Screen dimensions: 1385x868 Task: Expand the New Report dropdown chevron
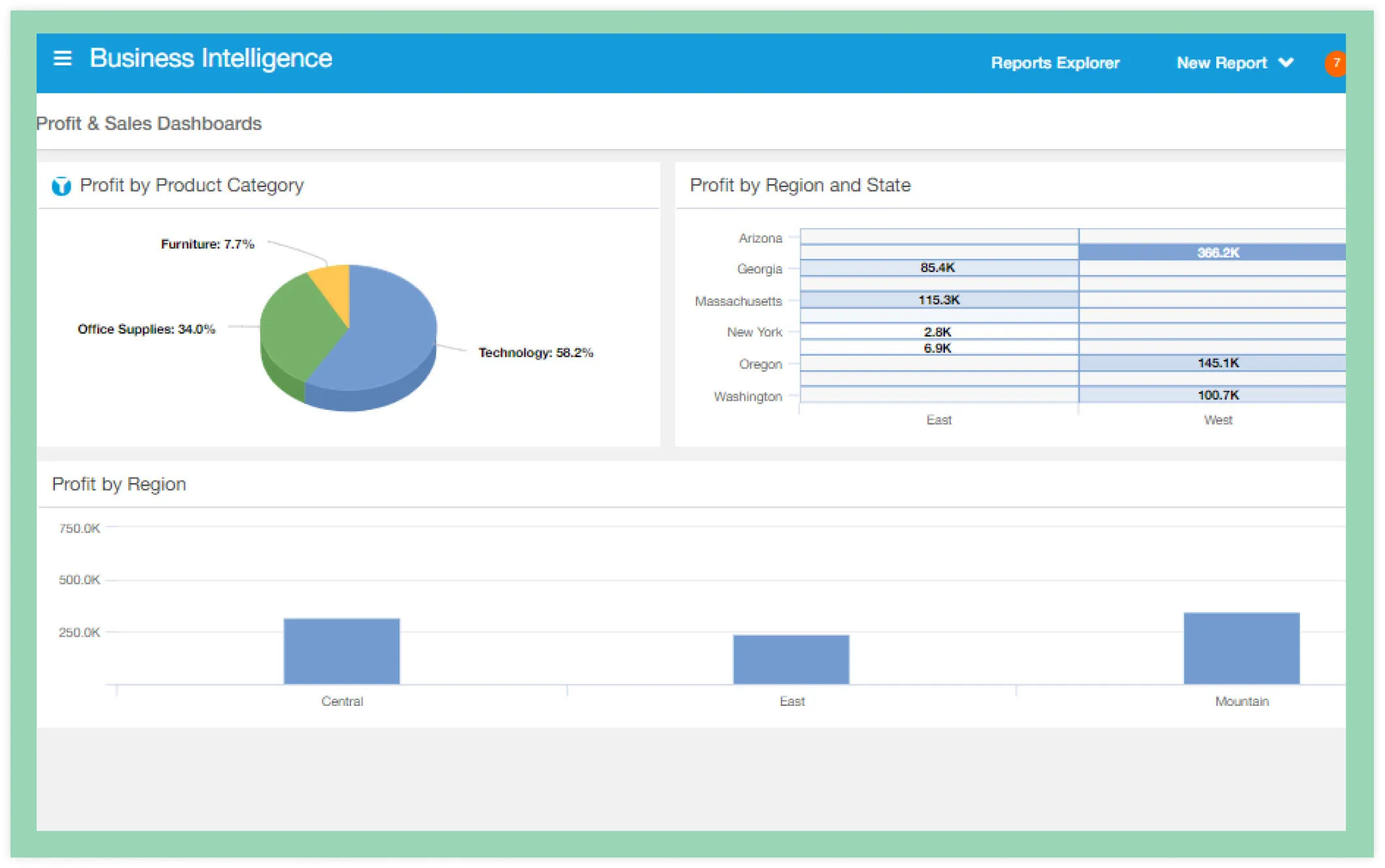tap(1286, 63)
